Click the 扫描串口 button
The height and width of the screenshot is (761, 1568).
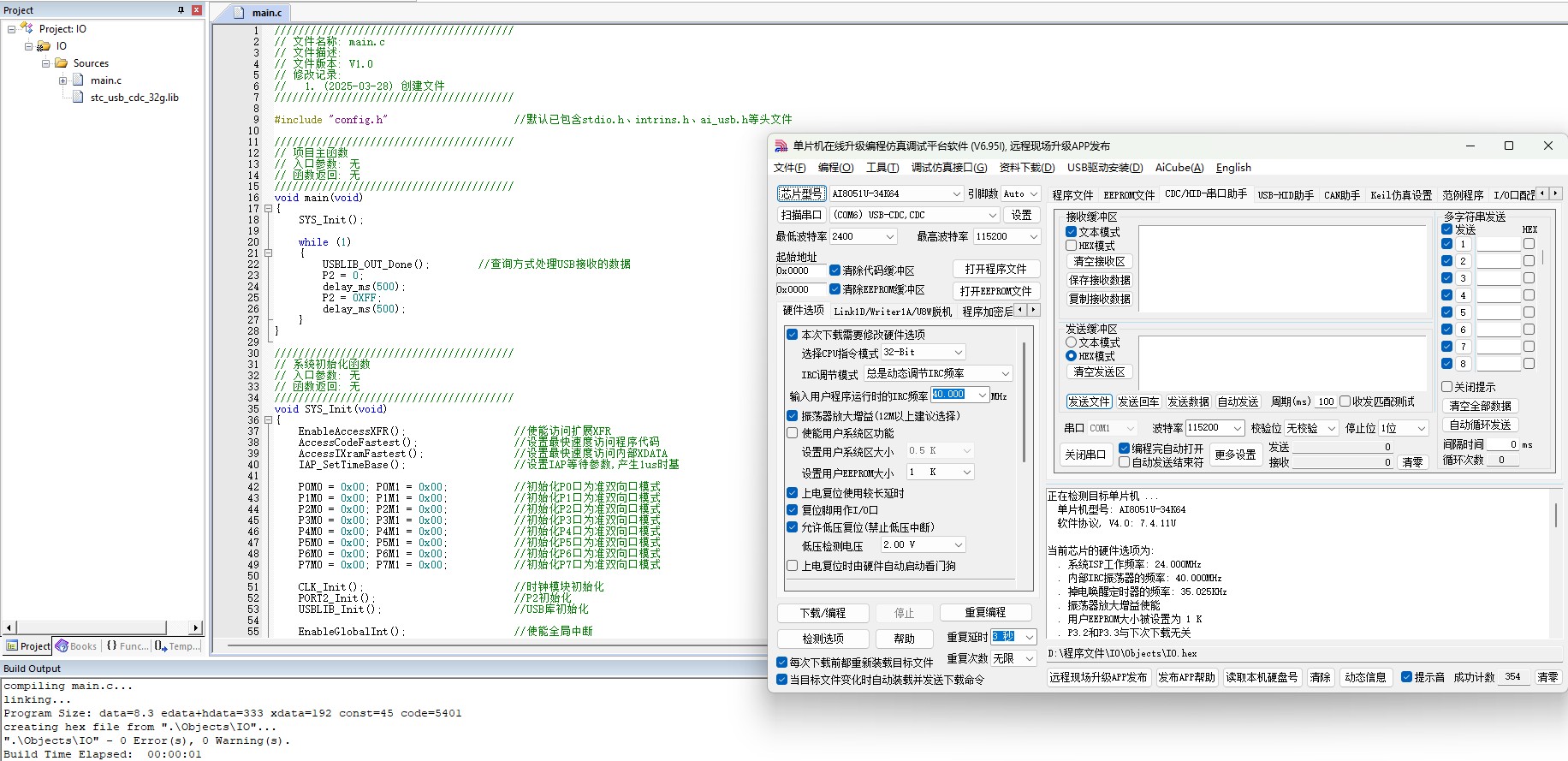point(801,215)
